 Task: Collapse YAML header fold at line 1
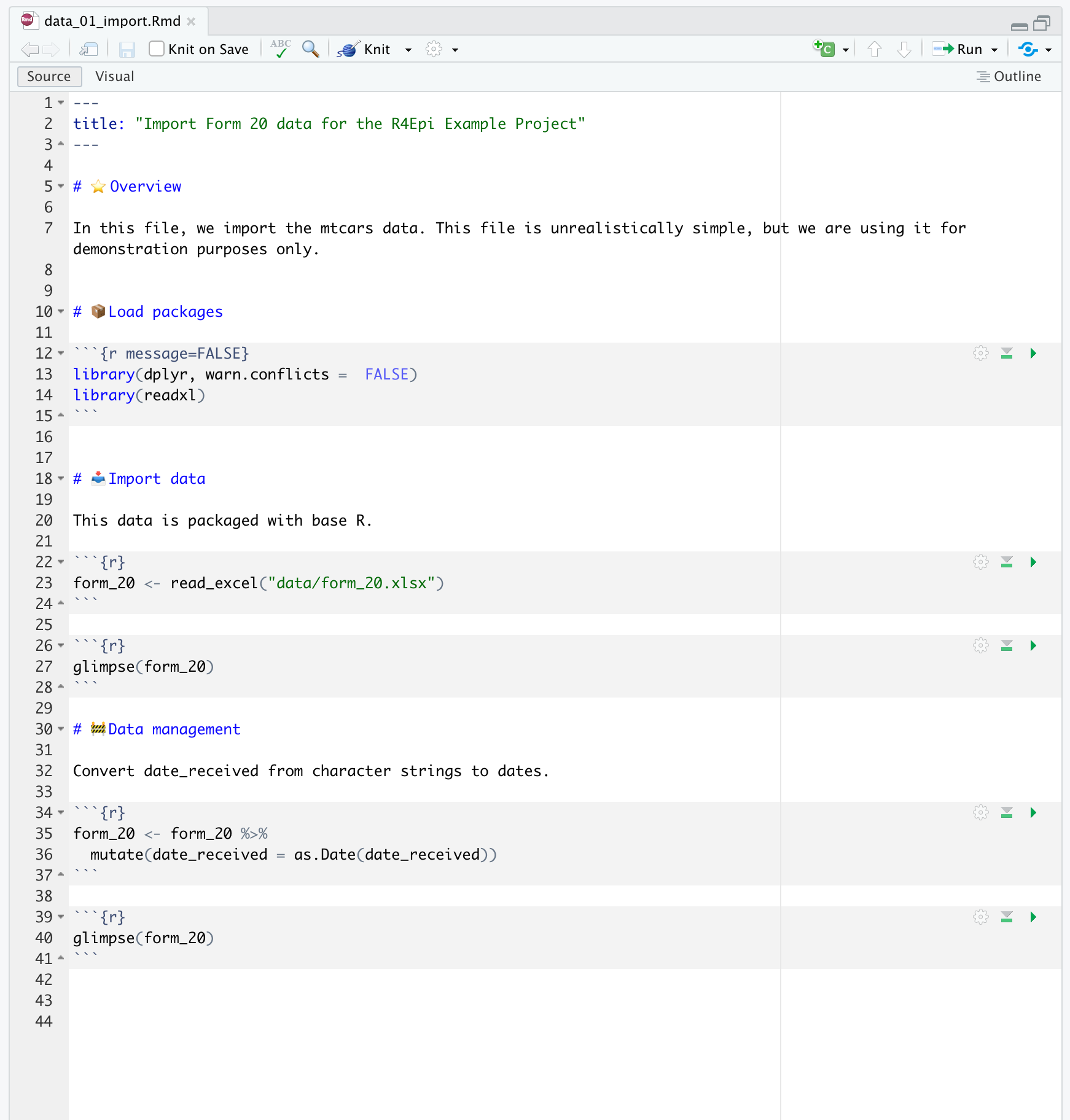[61, 103]
